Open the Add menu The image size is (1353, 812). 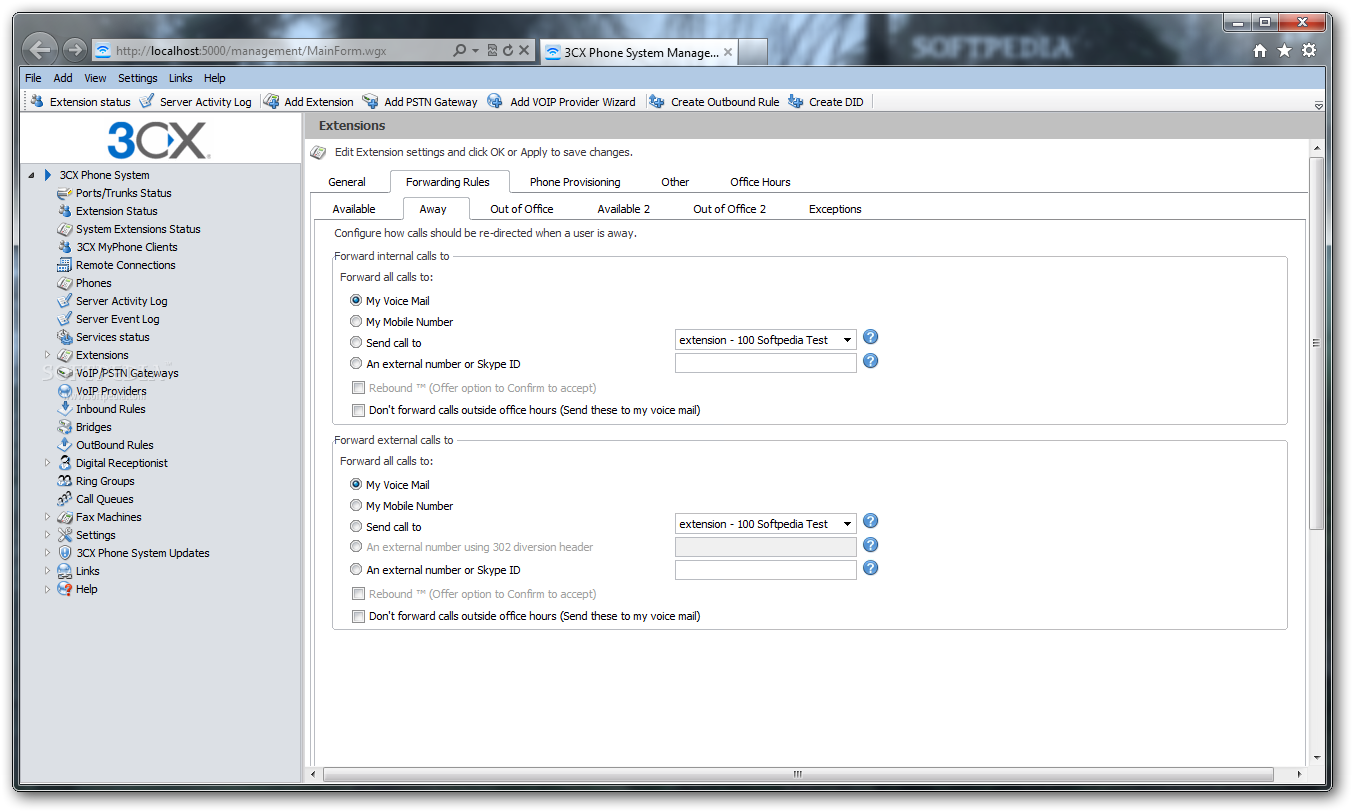63,78
